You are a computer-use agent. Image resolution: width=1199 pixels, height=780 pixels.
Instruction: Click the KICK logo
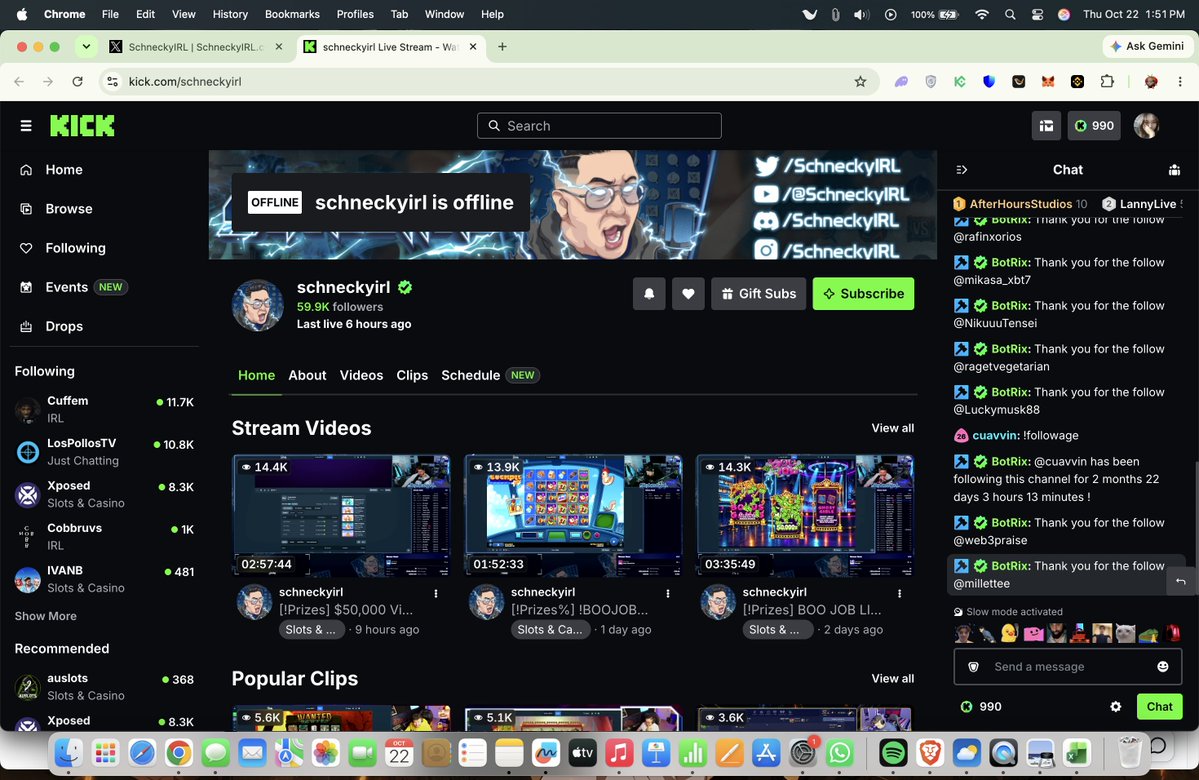coord(82,125)
